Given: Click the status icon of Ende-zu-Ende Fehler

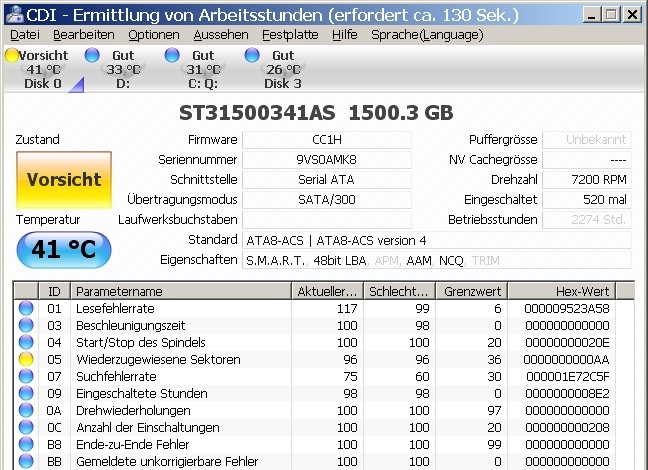Looking at the screenshot, I should click(x=26, y=444).
